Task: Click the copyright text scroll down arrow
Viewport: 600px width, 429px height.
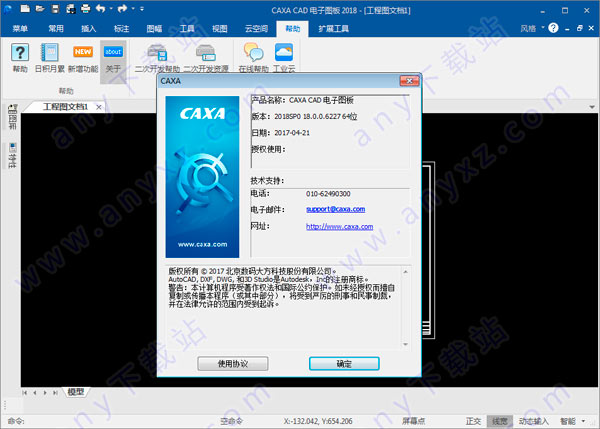Action: (x=406, y=344)
